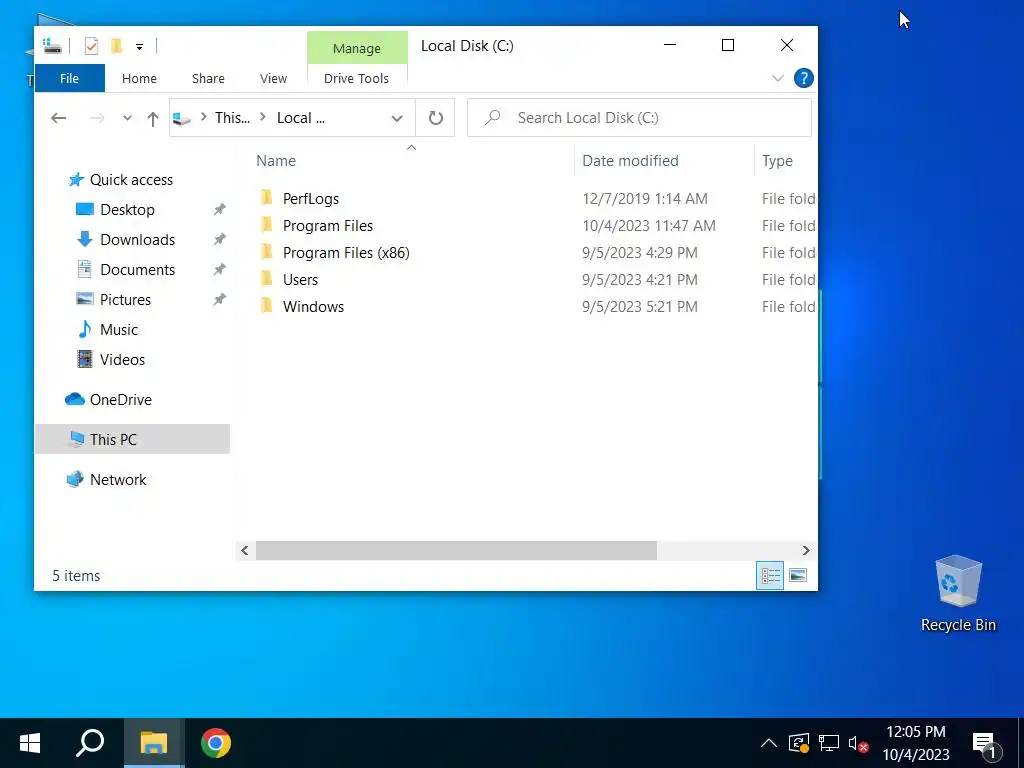The width and height of the screenshot is (1024, 768).
Task: Click the muted volume tray icon
Action: (x=857, y=743)
